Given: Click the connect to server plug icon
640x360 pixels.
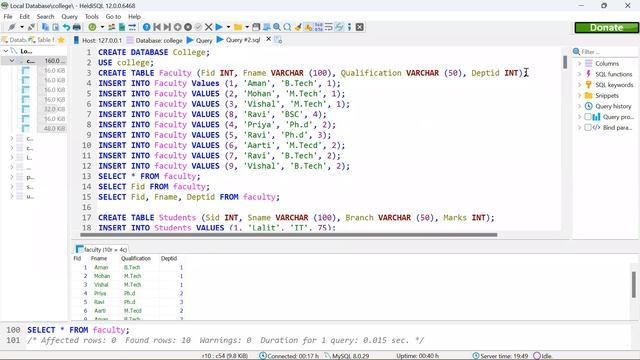Looking at the screenshot, I should (11, 27).
